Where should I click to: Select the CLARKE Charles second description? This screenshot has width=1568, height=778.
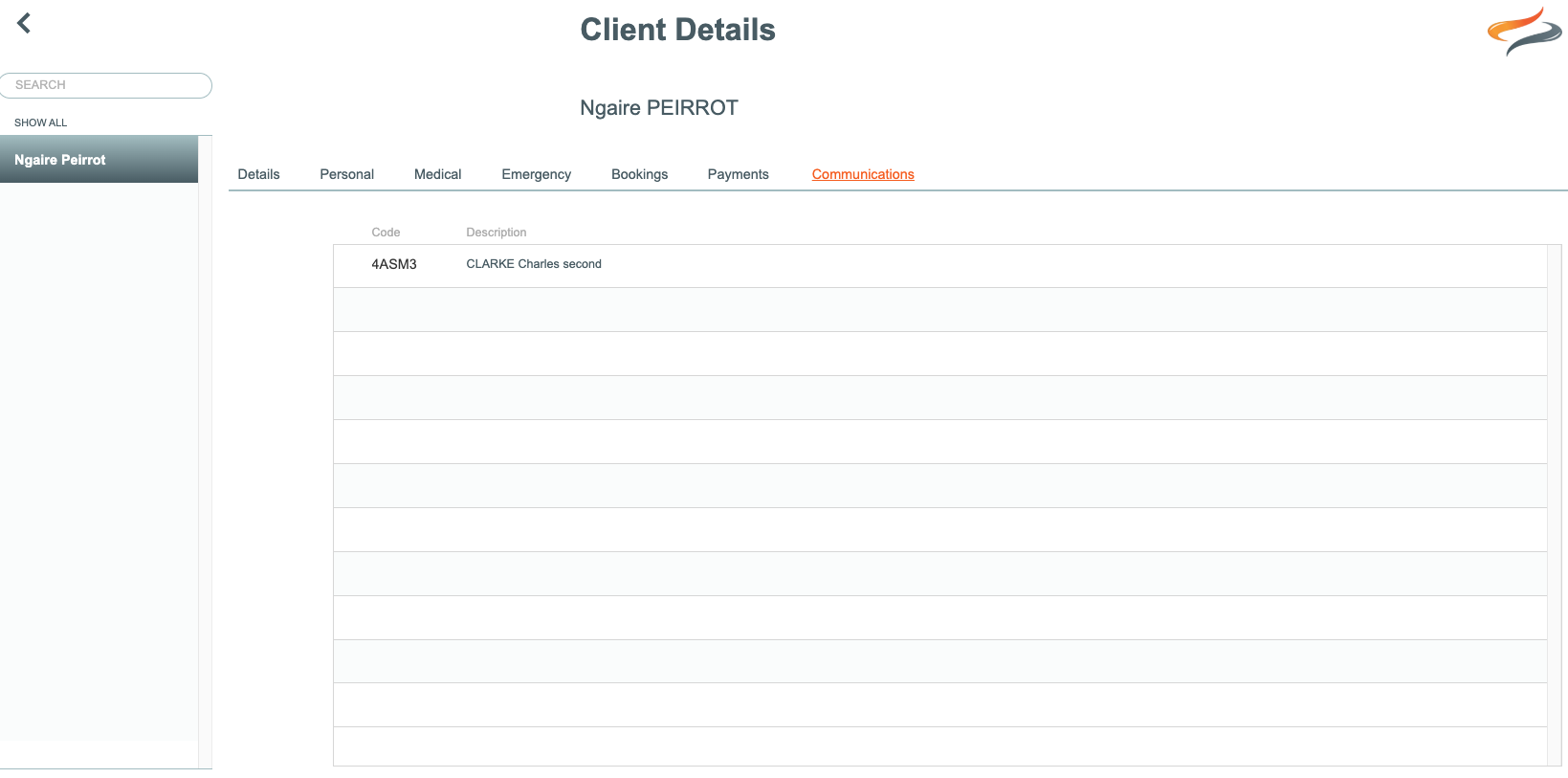tap(534, 264)
